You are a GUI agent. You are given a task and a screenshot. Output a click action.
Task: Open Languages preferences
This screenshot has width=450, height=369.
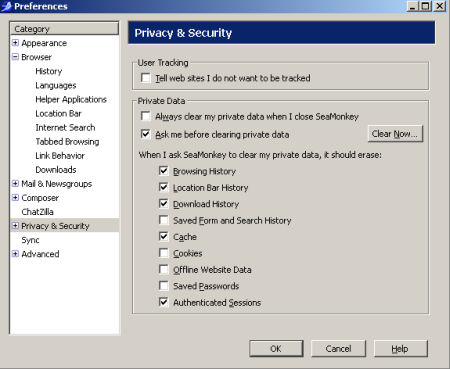click(56, 85)
